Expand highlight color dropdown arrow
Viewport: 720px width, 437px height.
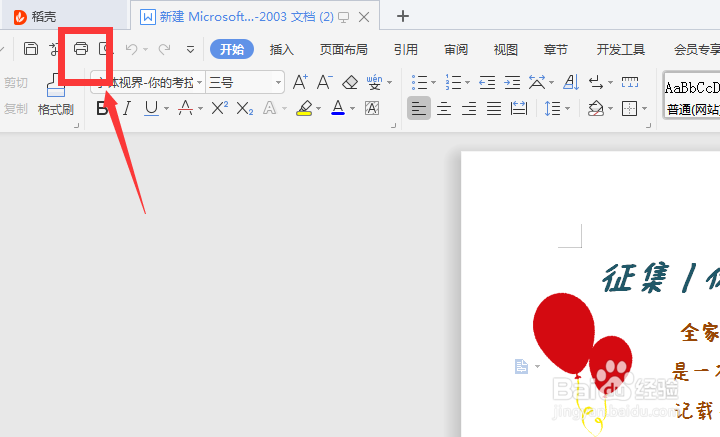click(x=319, y=109)
